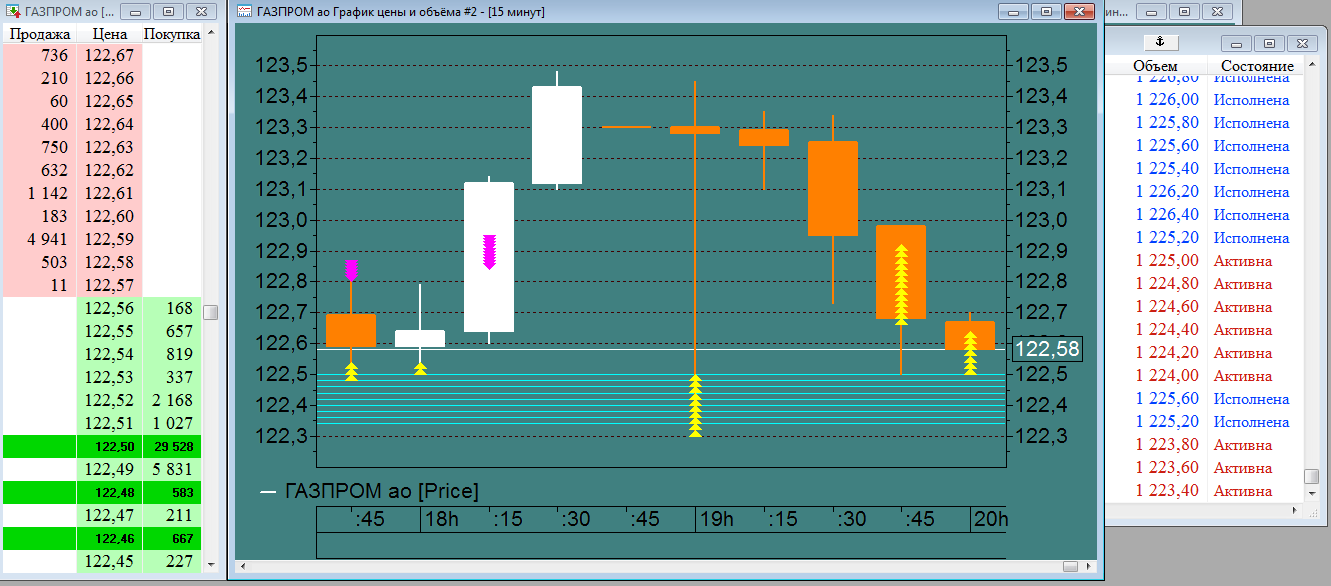Minimize the ГАЗПРОМ order book window
Screen dimensions: 1331x586
[137, 11]
